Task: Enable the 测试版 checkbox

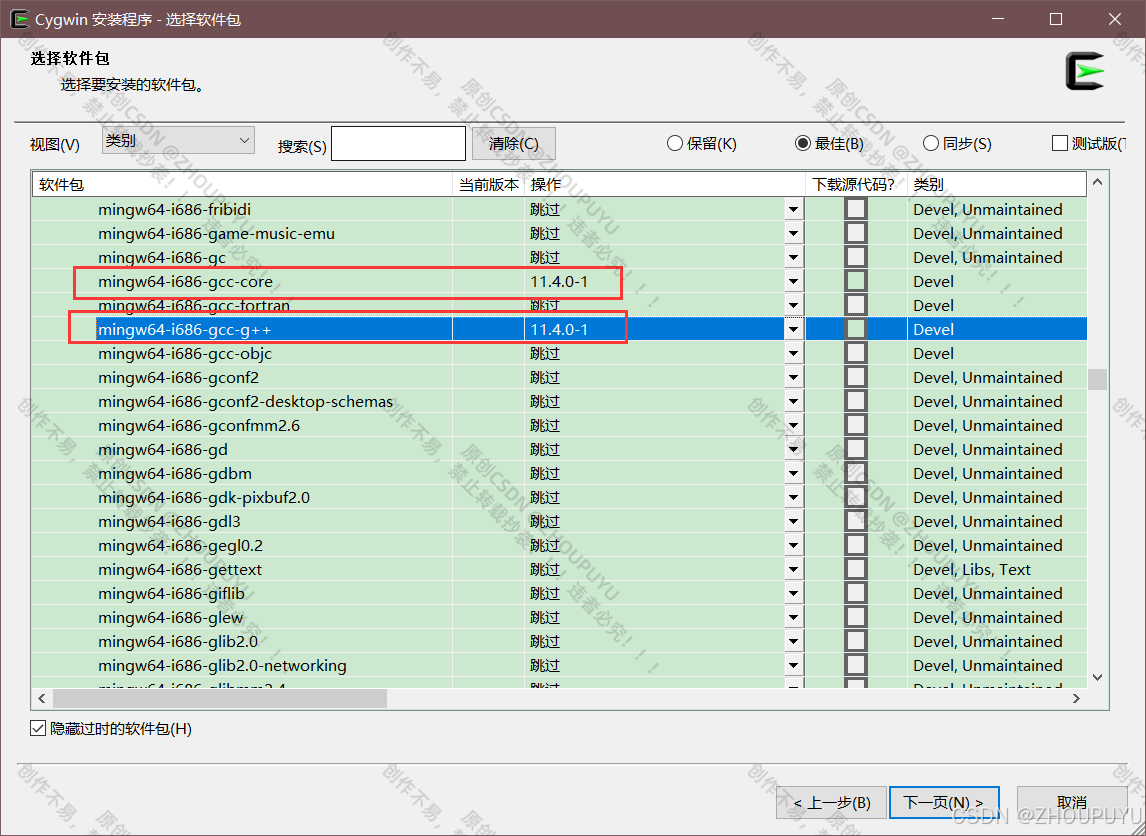Action: [1060, 143]
